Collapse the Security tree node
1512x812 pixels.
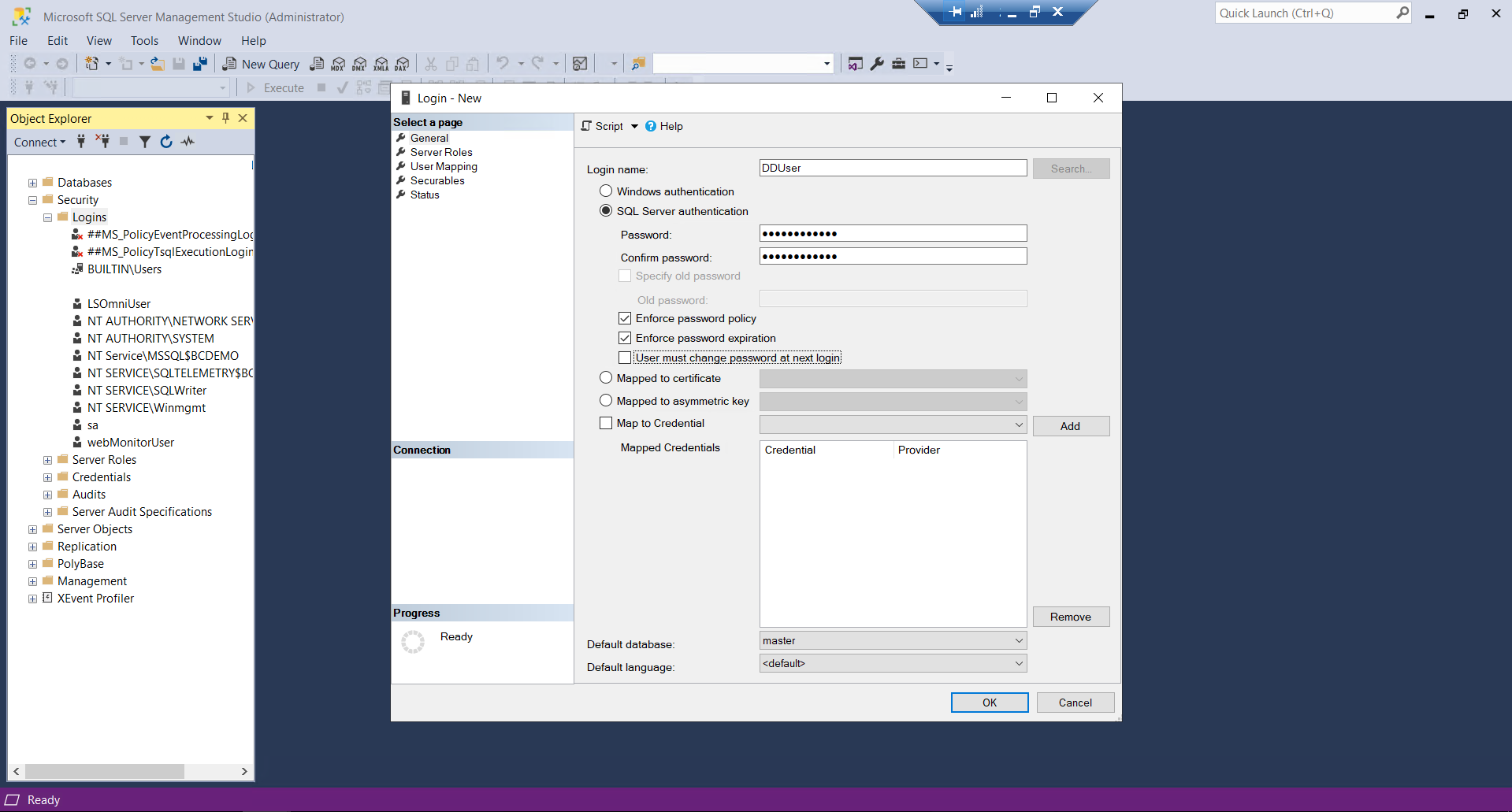[x=32, y=200]
